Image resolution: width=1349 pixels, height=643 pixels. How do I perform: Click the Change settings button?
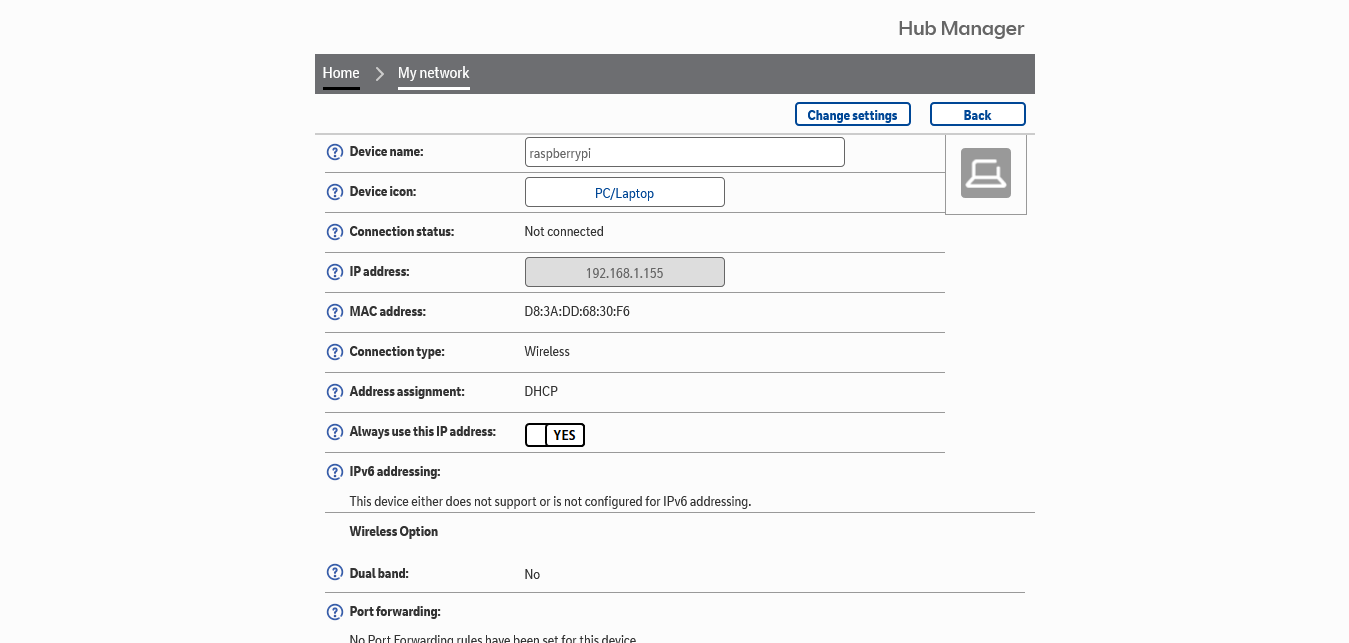(853, 115)
